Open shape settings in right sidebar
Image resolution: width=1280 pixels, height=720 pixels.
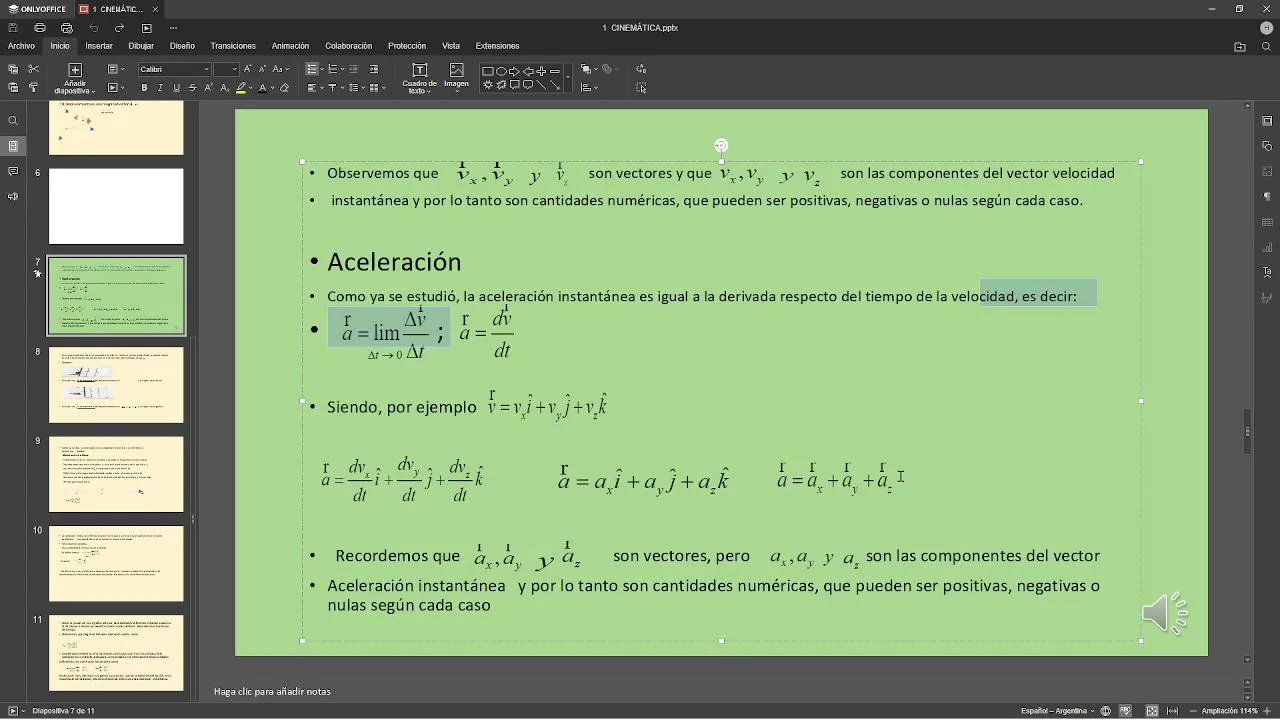(x=1267, y=146)
